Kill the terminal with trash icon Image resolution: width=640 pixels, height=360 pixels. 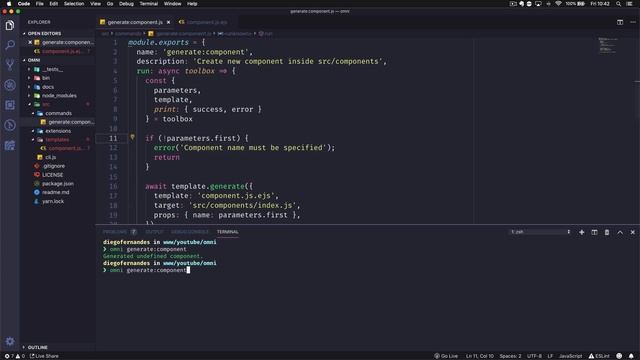point(607,232)
